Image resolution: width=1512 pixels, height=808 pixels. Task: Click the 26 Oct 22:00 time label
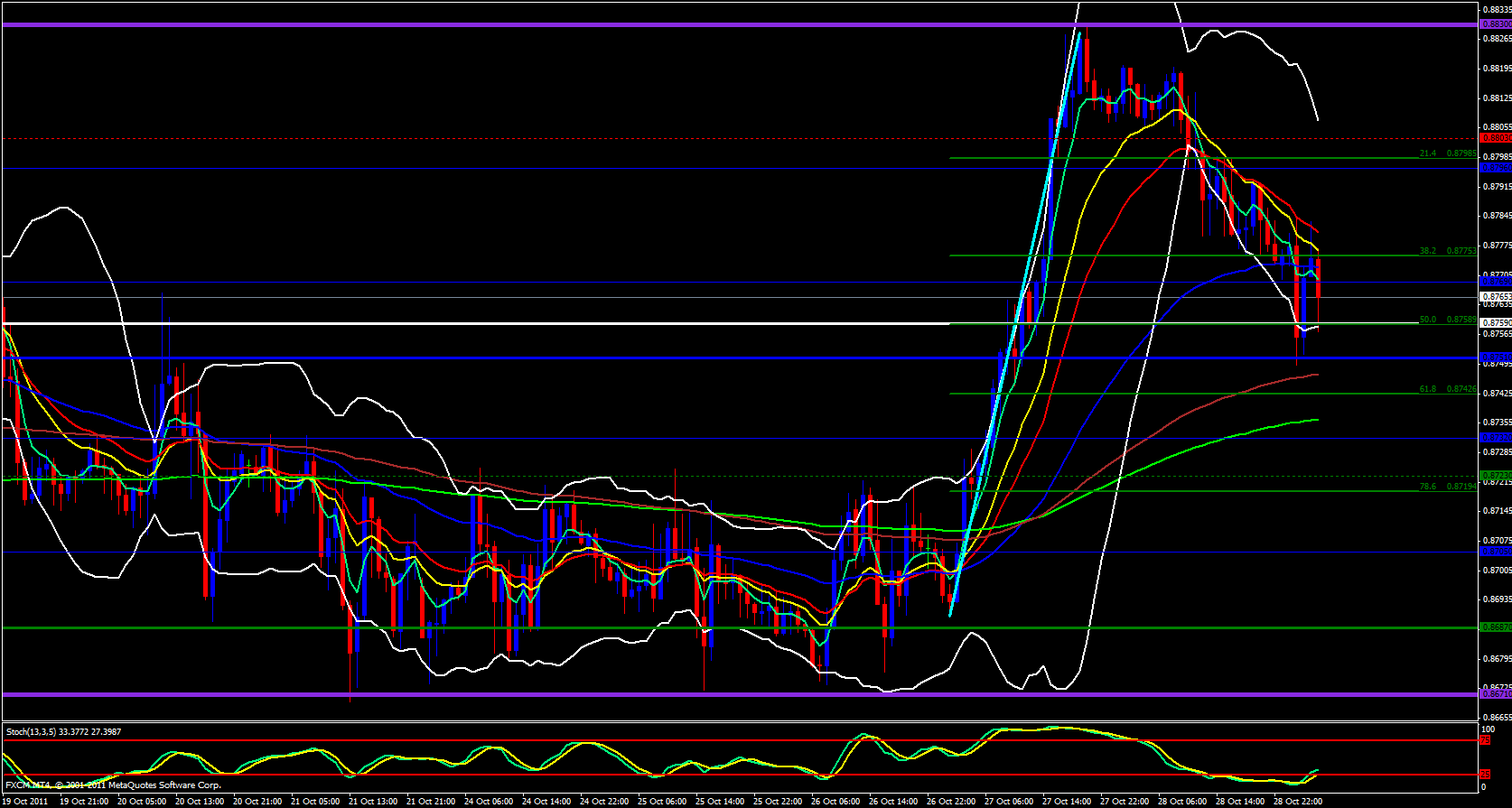tap(951, 801)
